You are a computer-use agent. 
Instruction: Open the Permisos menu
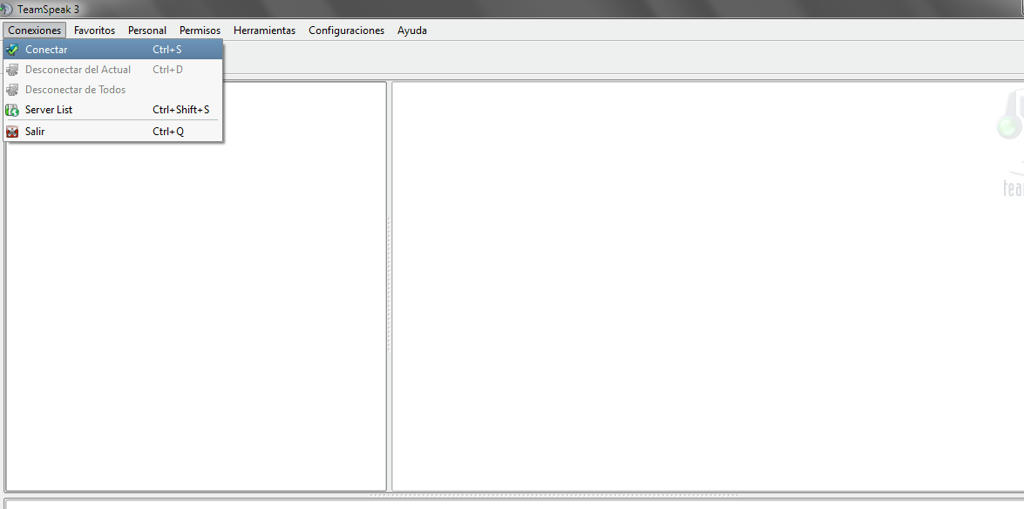coord(200,30)
